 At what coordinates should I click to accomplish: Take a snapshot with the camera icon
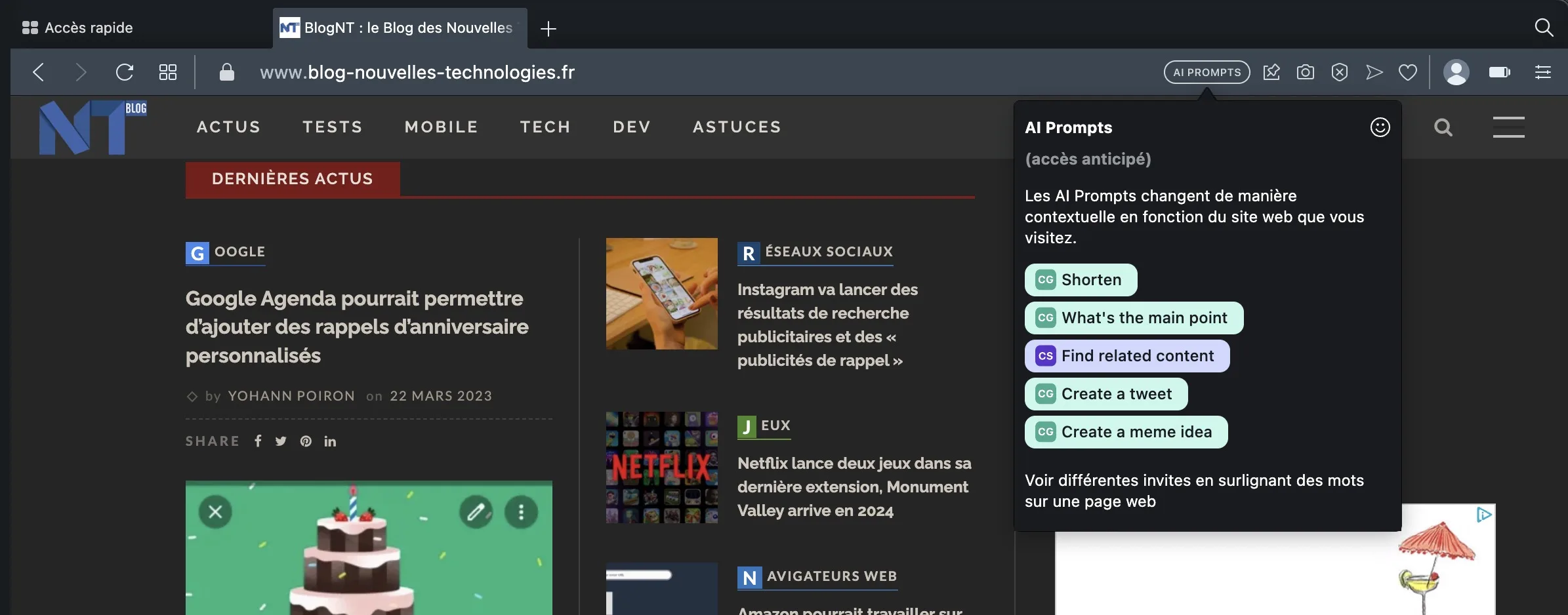pyautogui.click(x=1306, y=72)
